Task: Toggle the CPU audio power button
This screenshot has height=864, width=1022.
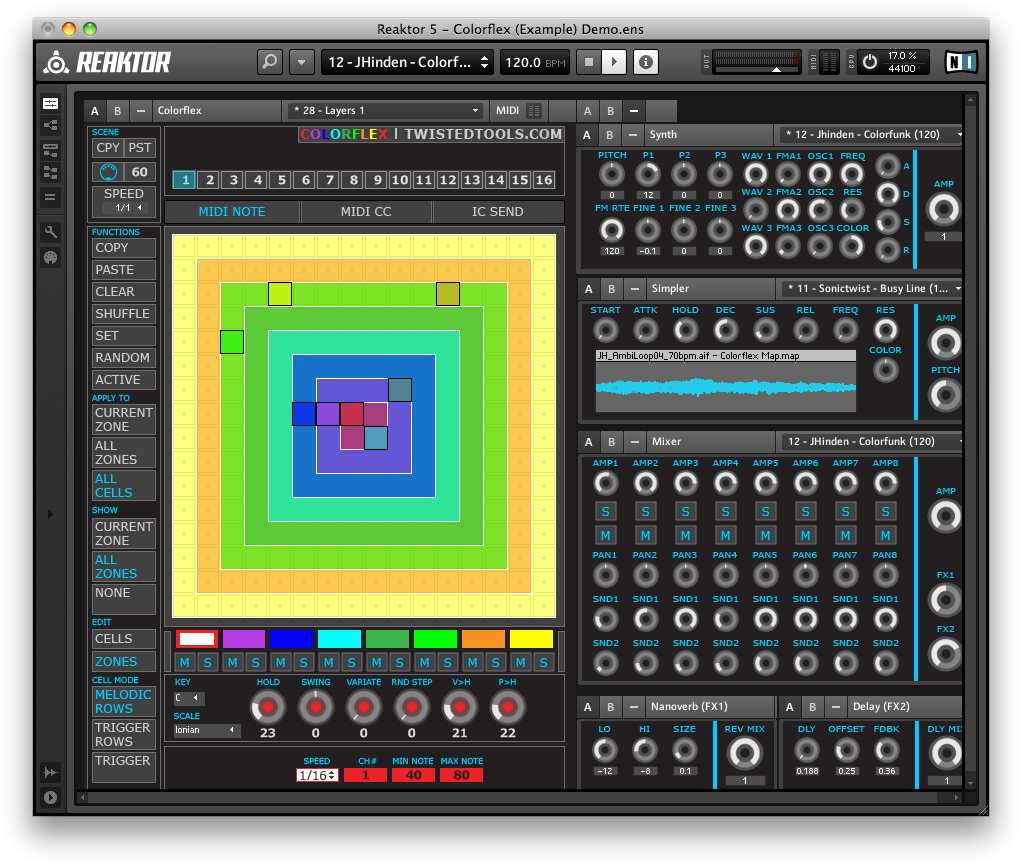Action: click(x=869, y=62)
